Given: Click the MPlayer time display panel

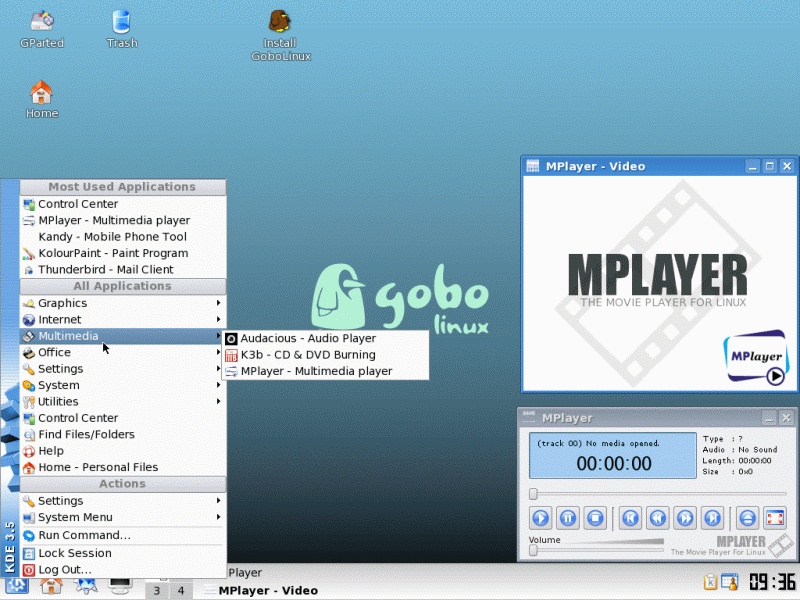Looking at the screenshot, I should tap(613, 456).
